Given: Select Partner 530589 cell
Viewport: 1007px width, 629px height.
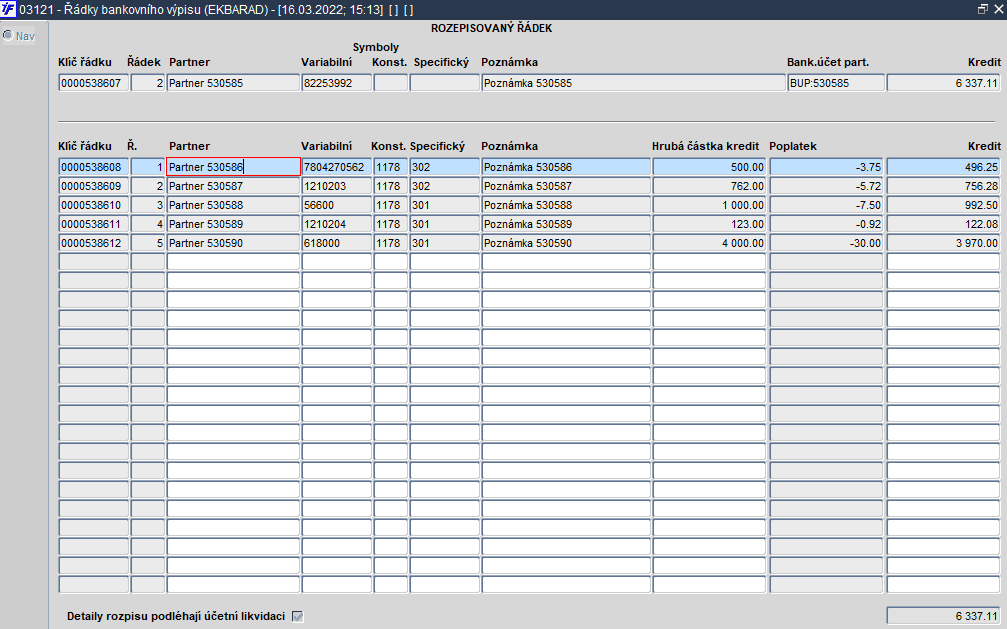Looking at the screenshot, I should click(233, 224).
